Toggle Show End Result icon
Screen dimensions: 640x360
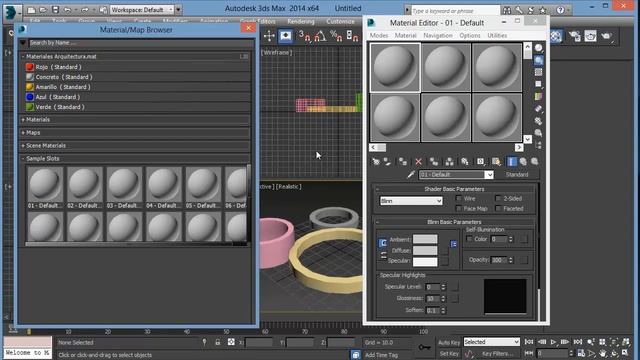[x=511, y=162]
